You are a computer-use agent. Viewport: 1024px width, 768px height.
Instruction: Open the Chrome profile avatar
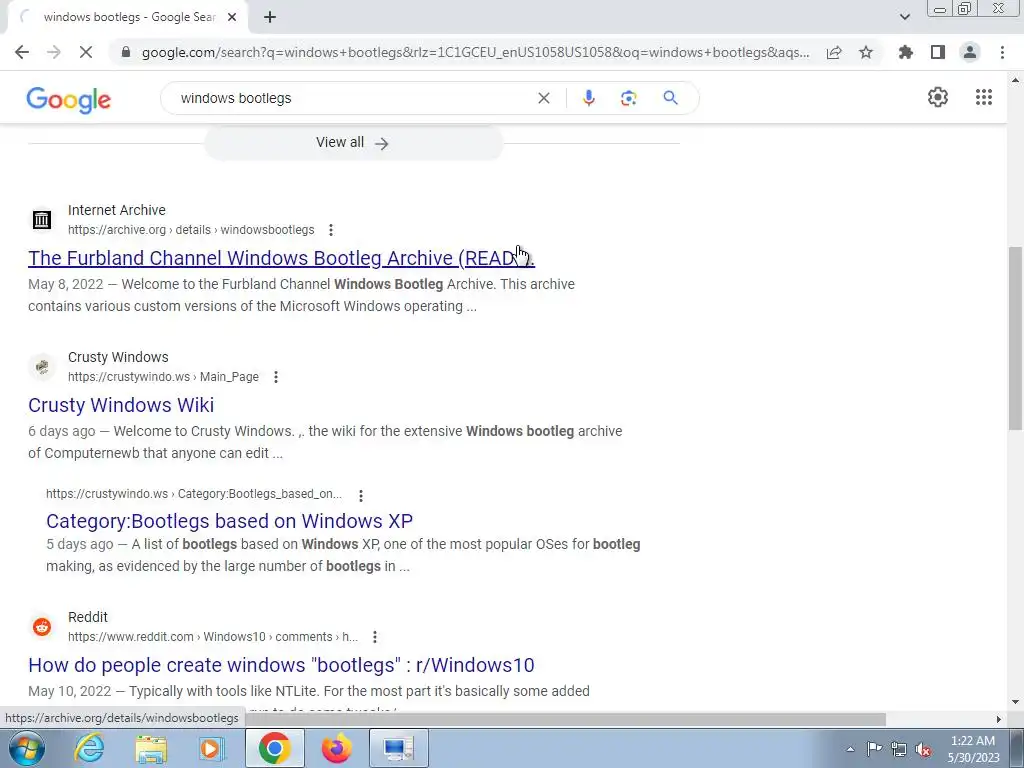tap(970, 52)
